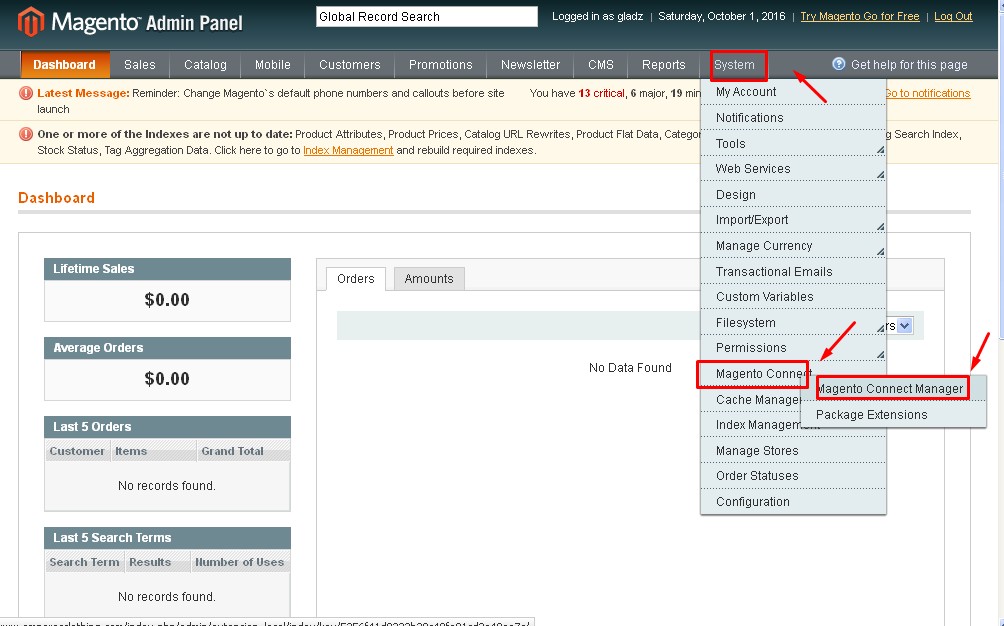1004x626 pixels.
Task: Open the Catalog menu
Action: [x=205, y=65]
